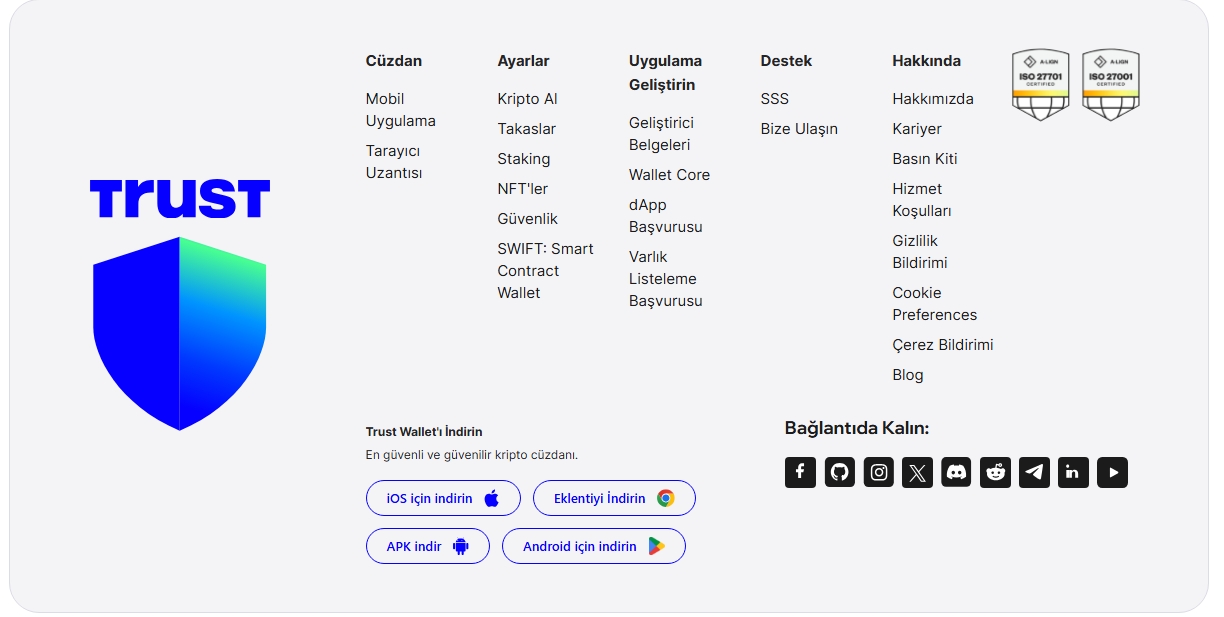Open the SSS support page
1224x617 pixels.
774,98
